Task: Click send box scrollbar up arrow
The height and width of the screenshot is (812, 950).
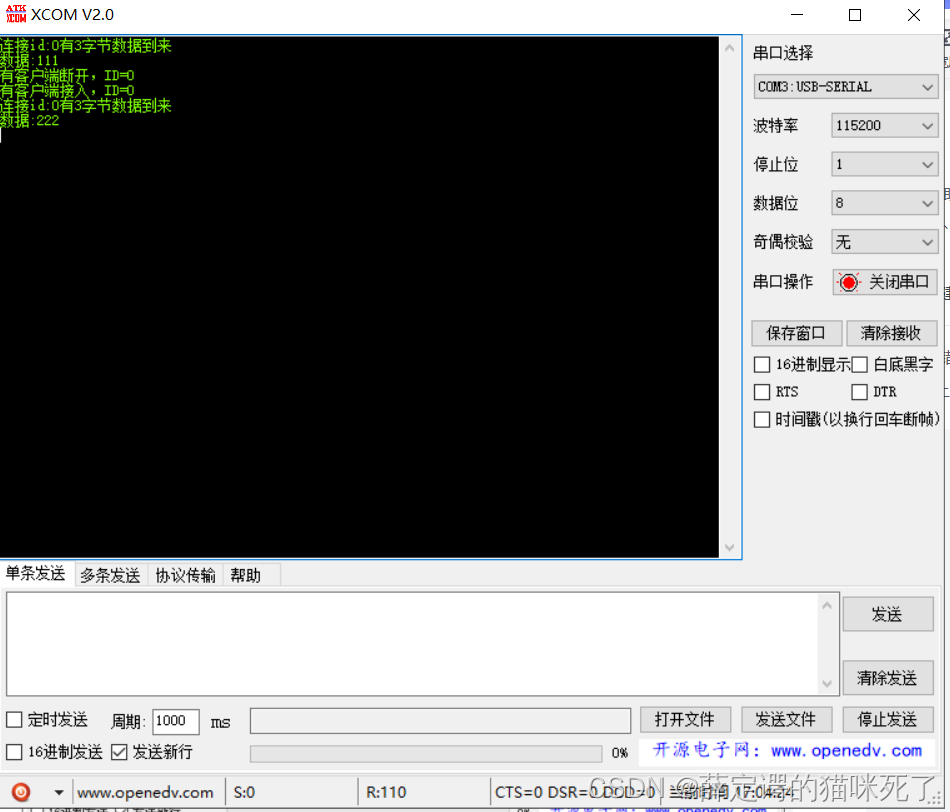Action: click(827, 605)
